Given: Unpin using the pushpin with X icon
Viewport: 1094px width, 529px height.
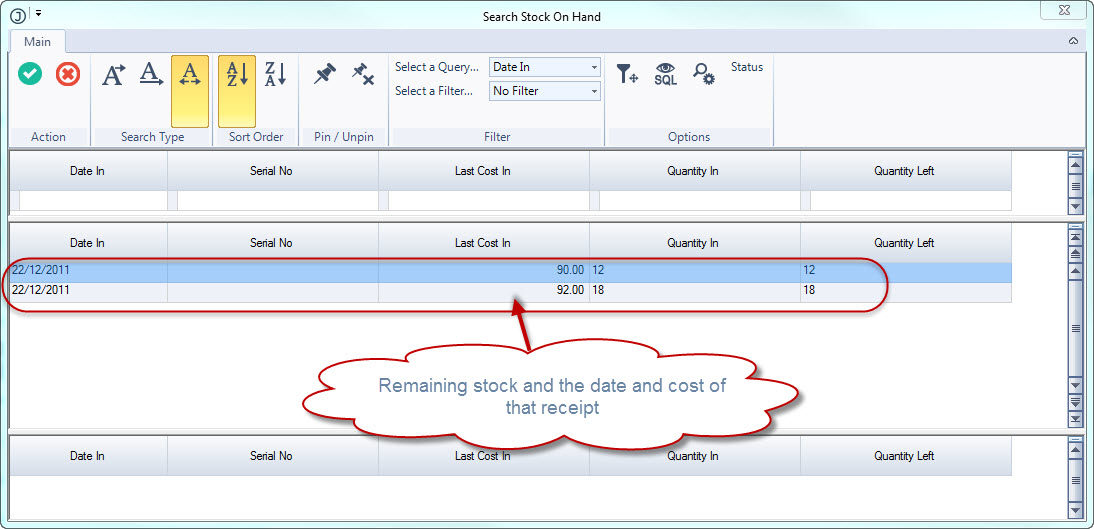Looking at the screenshot, I should pyautogui.click(x=363, y=73).
